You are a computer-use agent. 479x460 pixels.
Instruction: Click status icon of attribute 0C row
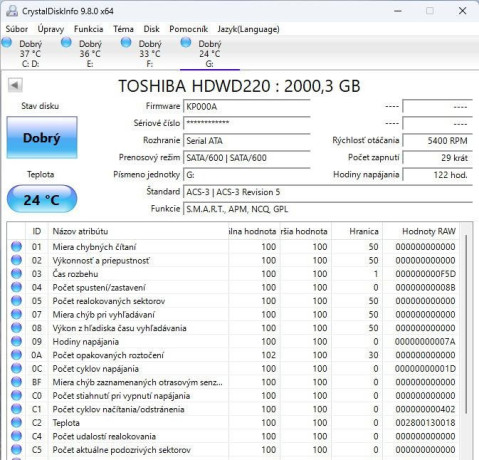pos(16,368)
